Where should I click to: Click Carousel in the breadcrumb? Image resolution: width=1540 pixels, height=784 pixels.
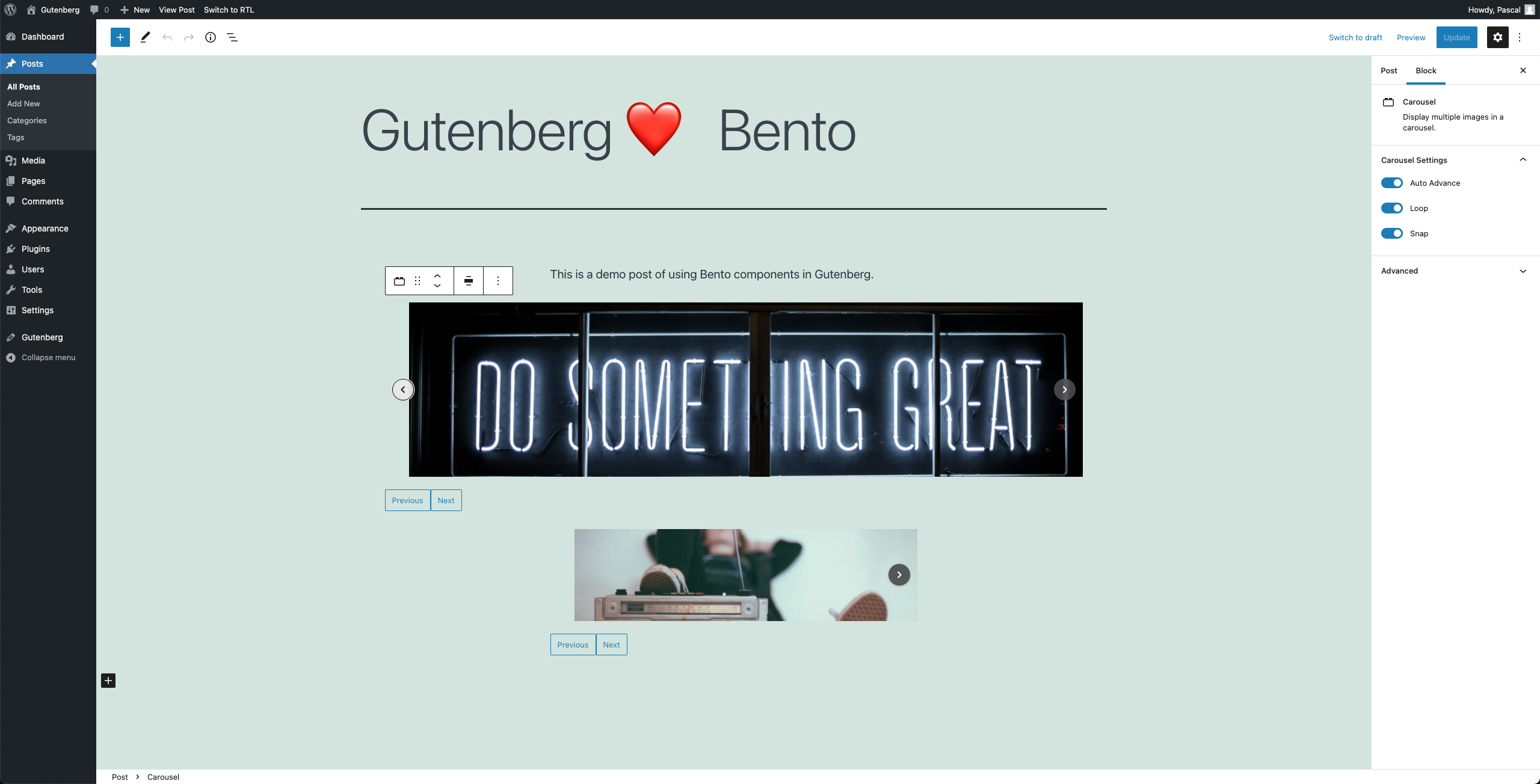click(x=163, y=777)
